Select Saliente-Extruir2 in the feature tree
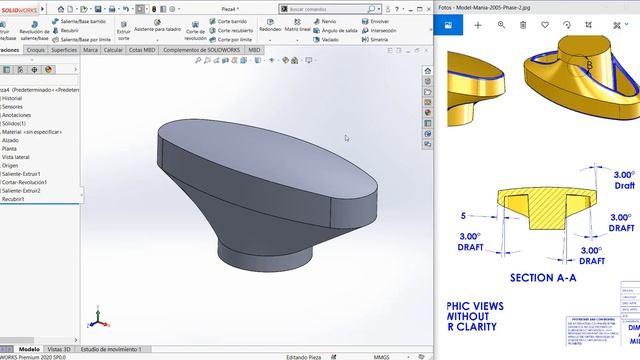This screenshot has height=360, width=640. (21, 191)
